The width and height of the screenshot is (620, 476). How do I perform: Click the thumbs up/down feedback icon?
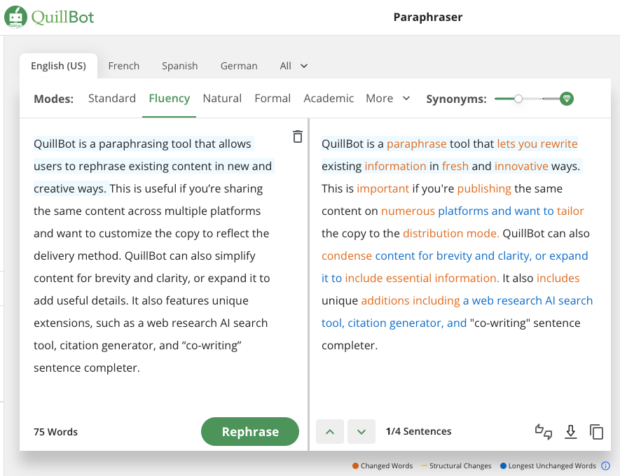click(x=544, y=432)
